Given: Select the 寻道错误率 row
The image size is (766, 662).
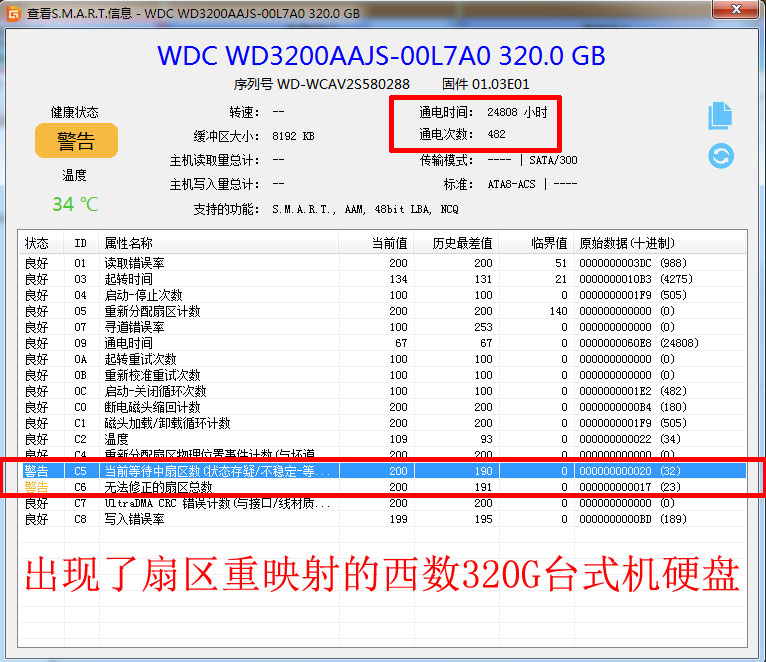Looking at the screenshot, I should (382, 327).
